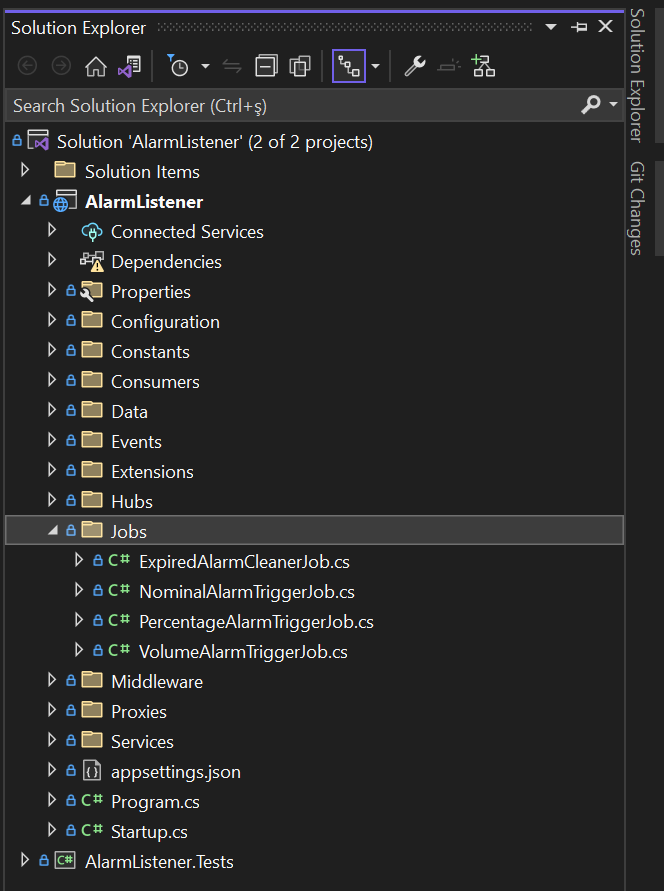Select the Program.cs file
The image size is (664, 891).
tap(155, 801)
